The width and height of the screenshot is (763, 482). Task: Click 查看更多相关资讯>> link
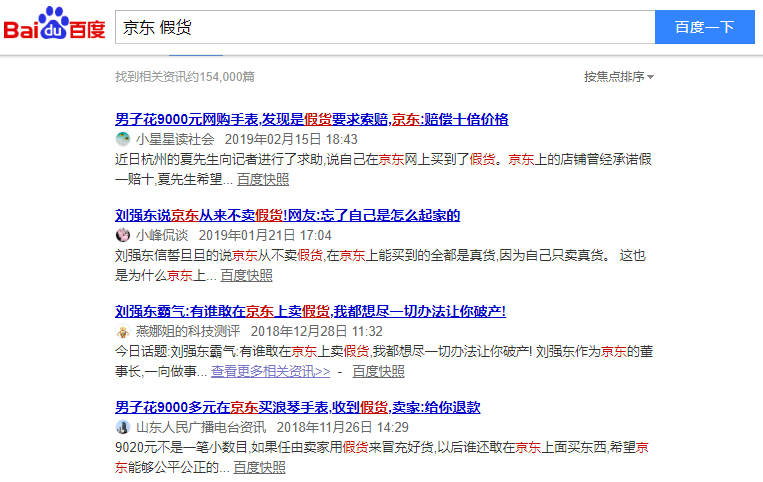click(271, 372)
